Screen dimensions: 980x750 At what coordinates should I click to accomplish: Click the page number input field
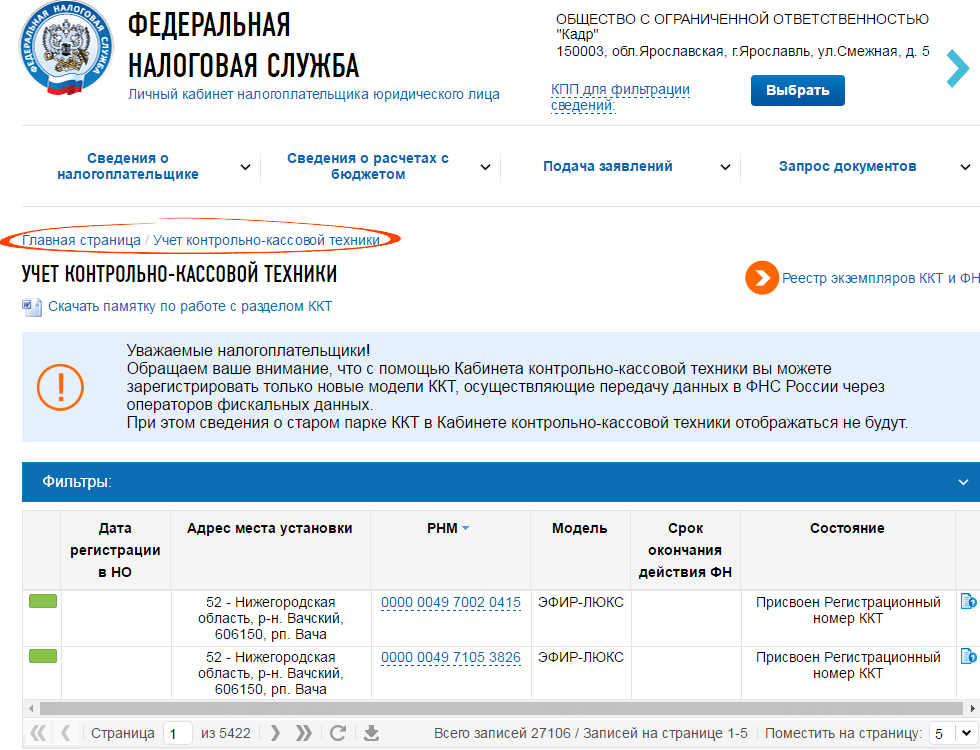[x=178, y=733]
